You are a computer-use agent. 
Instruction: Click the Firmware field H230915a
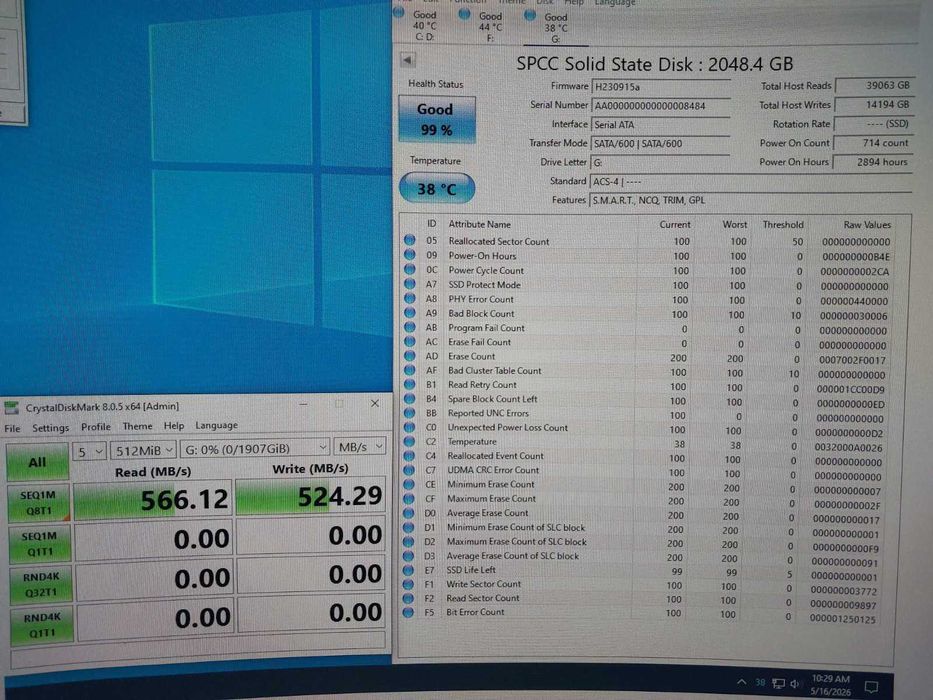click(661, 87)
